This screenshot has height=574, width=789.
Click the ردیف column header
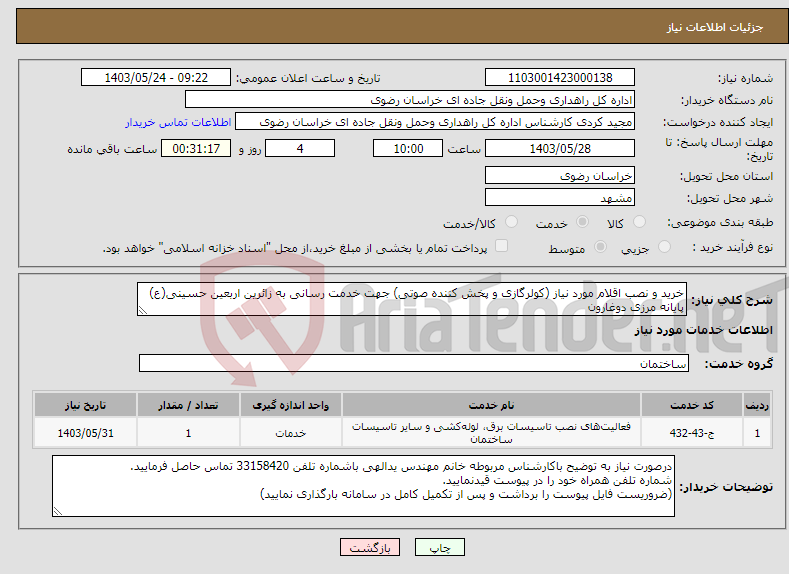(757, 405)
